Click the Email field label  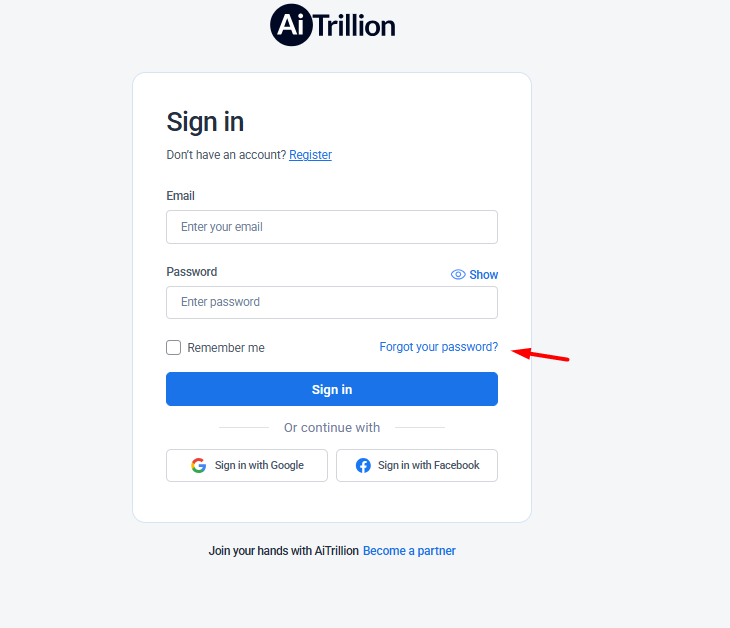(x=181, y=196)
